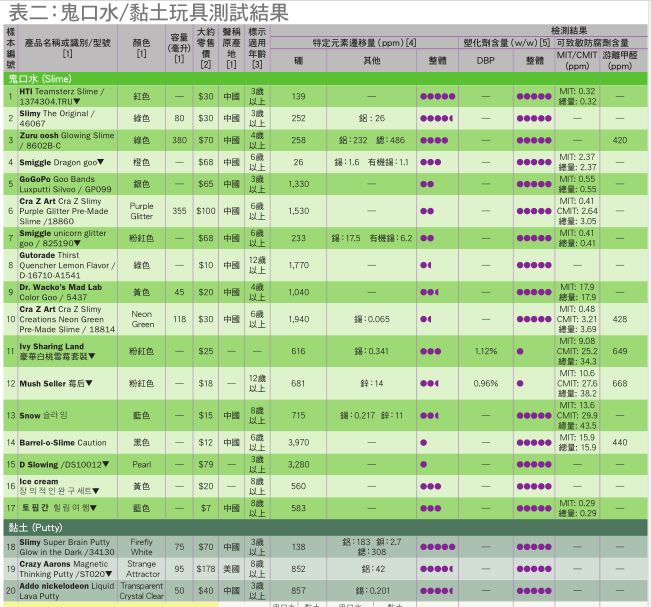The image size is (651, 607).
Task: Click the volume value 118
Action: click(179, 319)
